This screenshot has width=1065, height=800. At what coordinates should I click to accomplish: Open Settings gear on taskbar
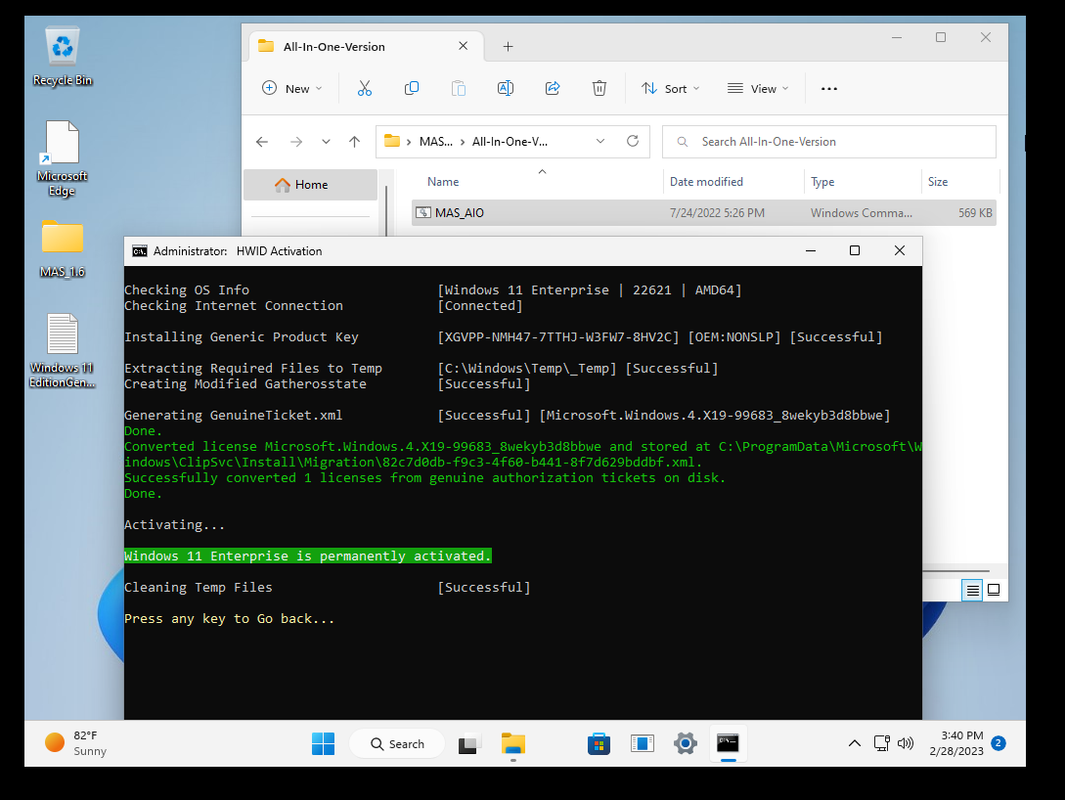685,744
